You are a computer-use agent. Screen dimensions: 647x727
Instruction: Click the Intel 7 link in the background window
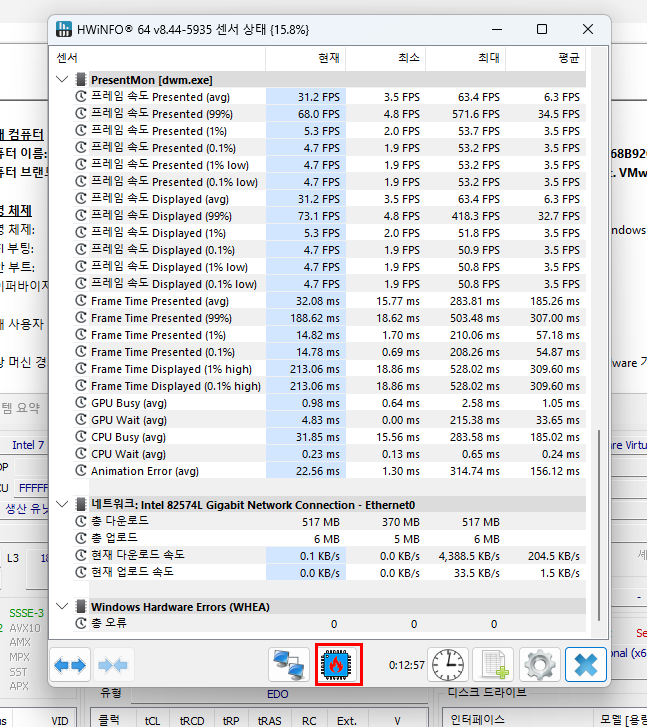point(28,445)
